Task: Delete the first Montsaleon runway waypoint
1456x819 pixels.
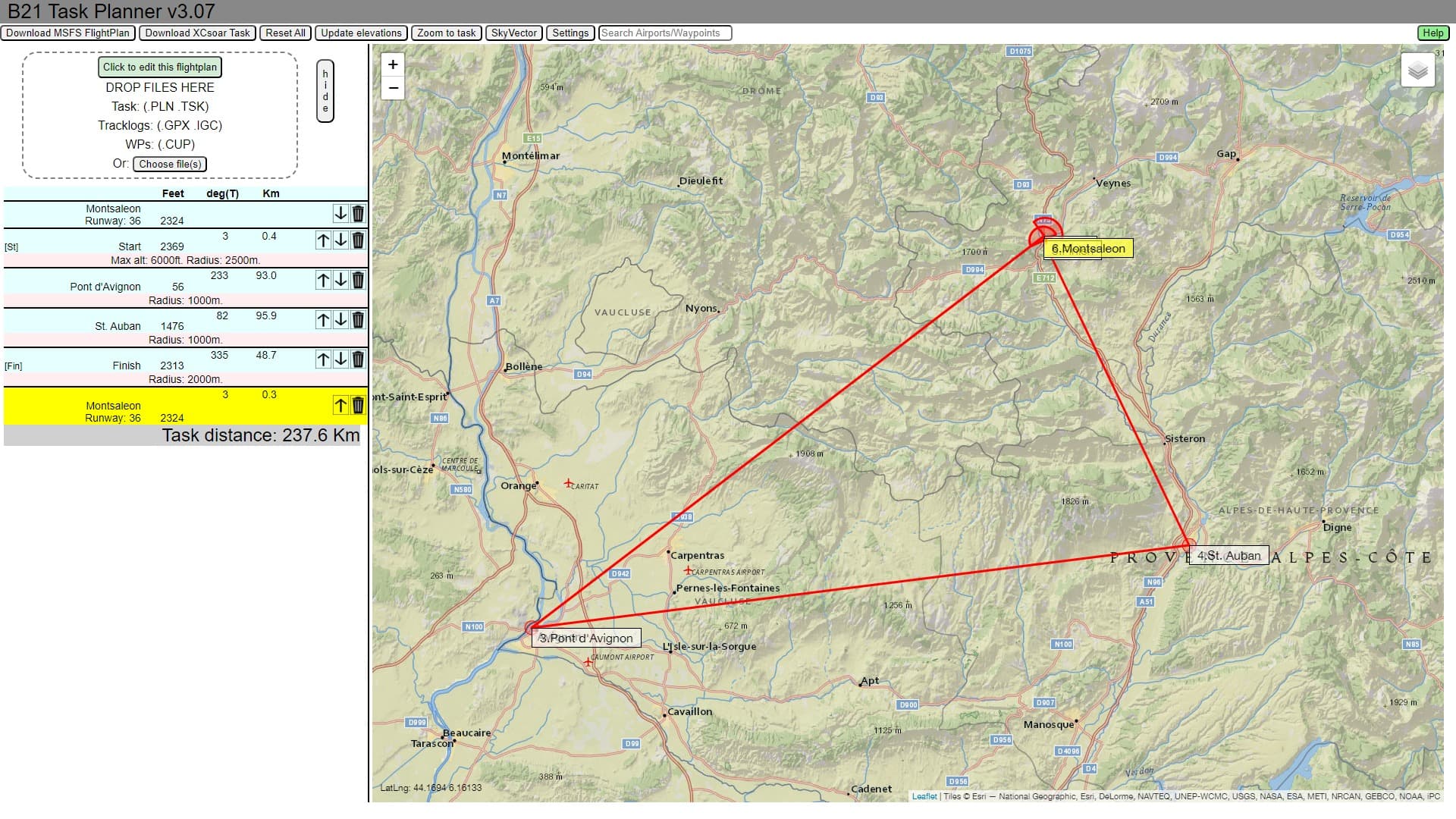Action: click(x=358, y=214)
